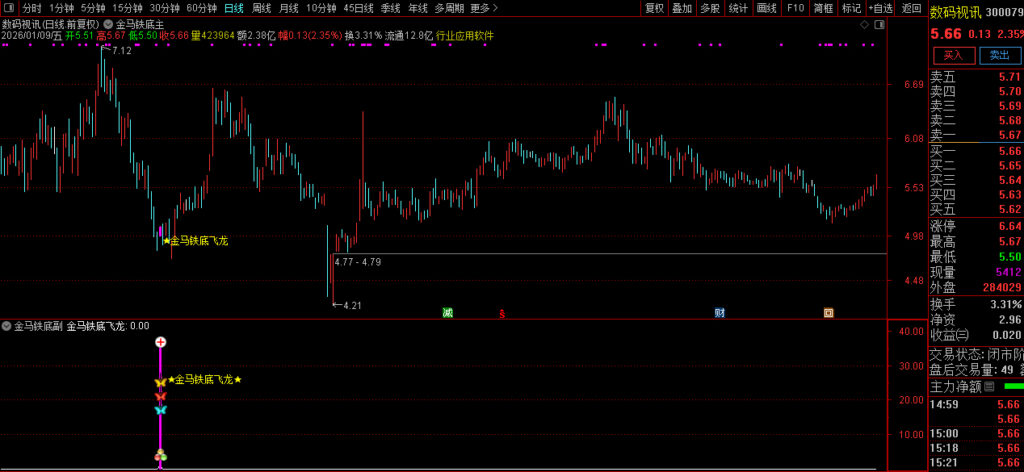Viewport: 1024px width, 472px height.
Task: Toggle 复权 price adjustment
Action: click(x=654, y=8)
